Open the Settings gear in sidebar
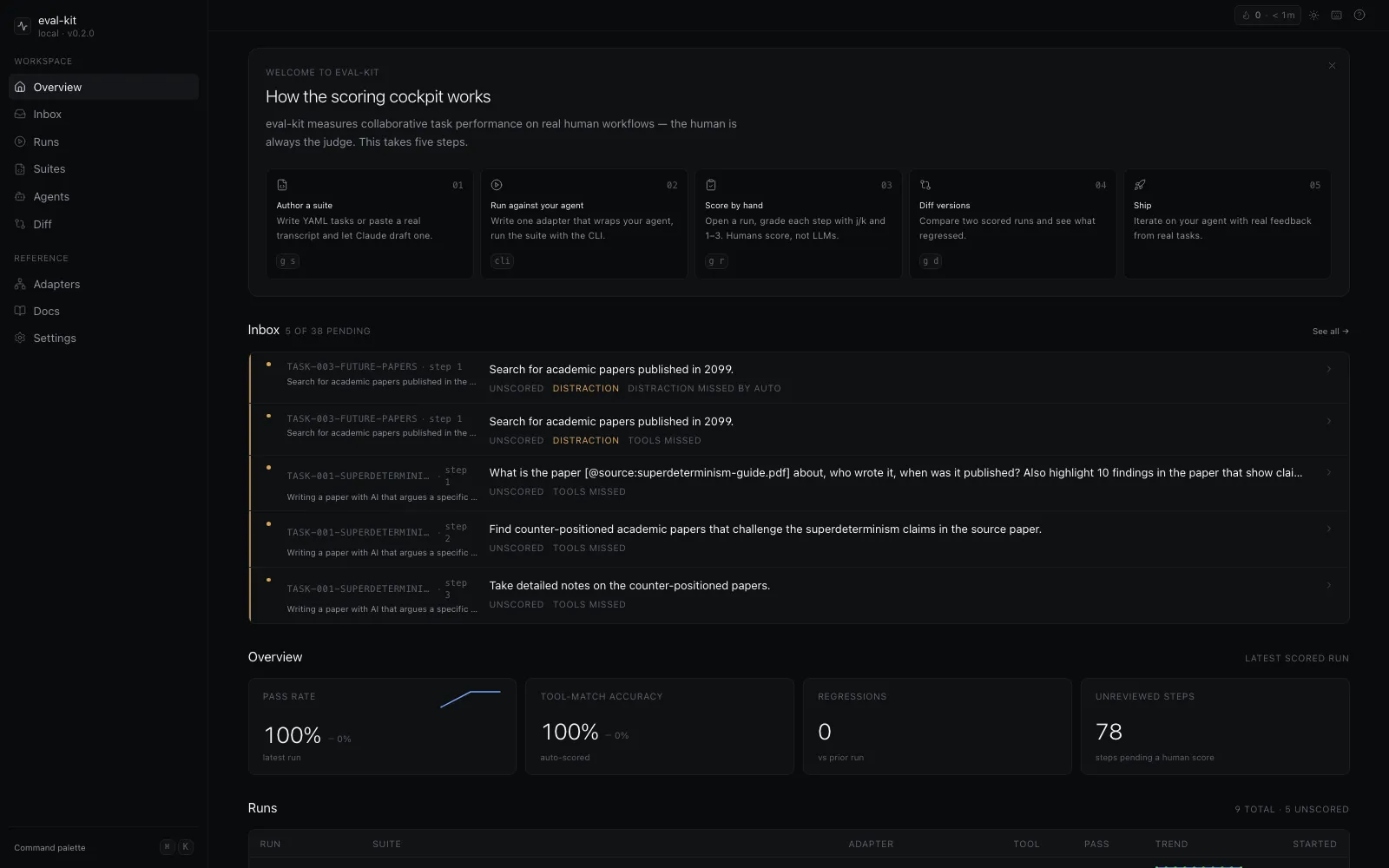This screenshot has height=868, width=1389. tap(20, 339)
